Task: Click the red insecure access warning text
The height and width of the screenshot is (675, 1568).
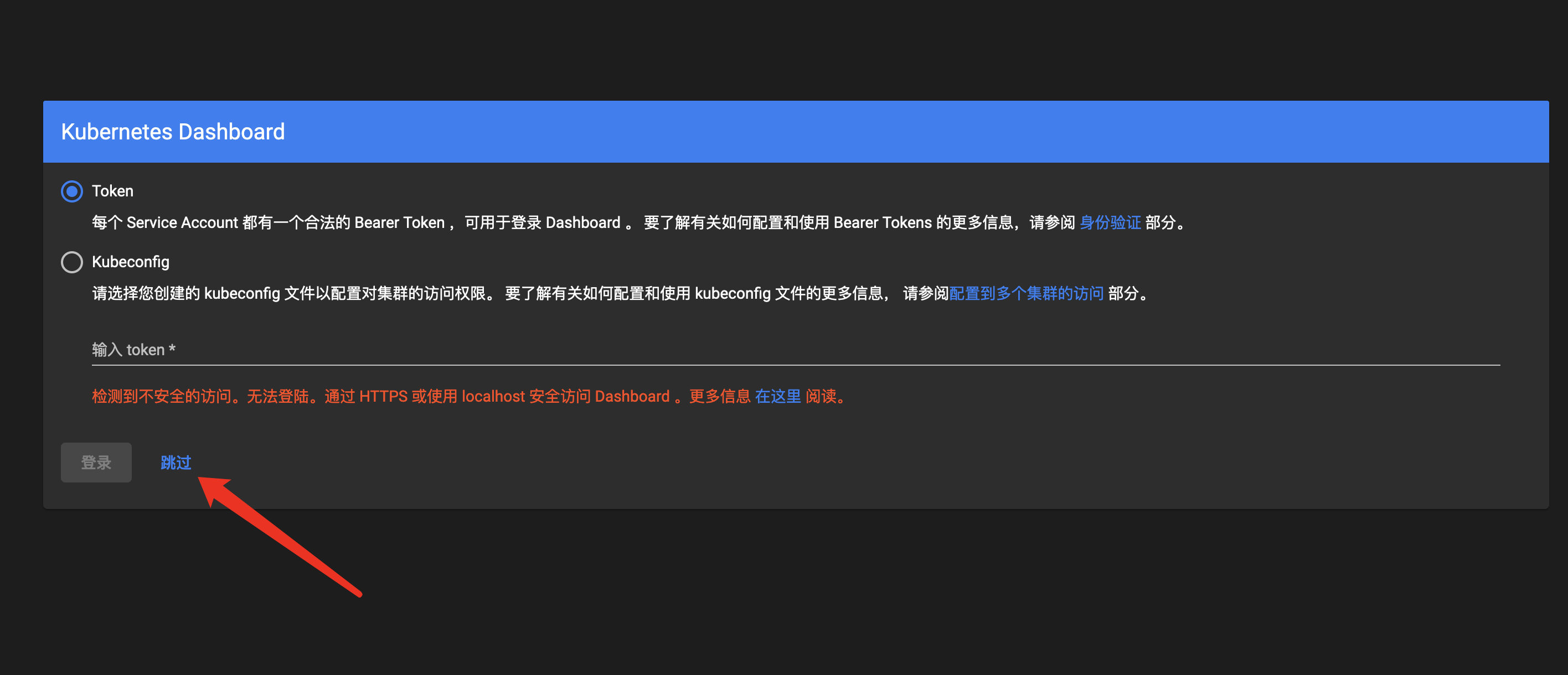Action: (x=470, y=397)
